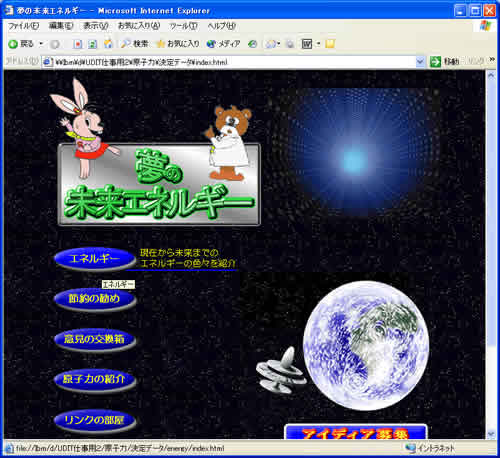This screenshot has height=458, width=500.
Task: Click the Back (戻る) button
Action: 21,44
